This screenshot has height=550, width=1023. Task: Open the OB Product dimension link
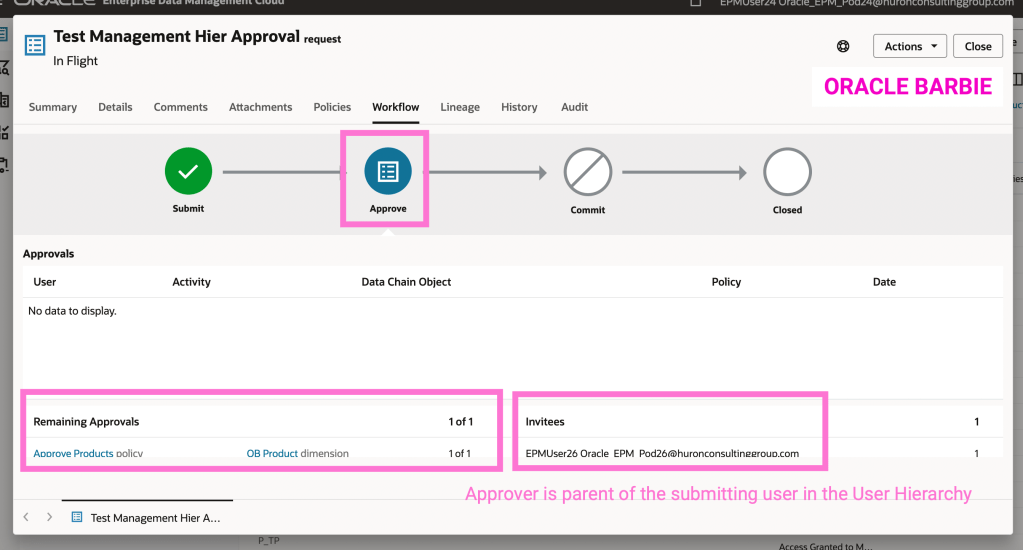pos(272,453)
